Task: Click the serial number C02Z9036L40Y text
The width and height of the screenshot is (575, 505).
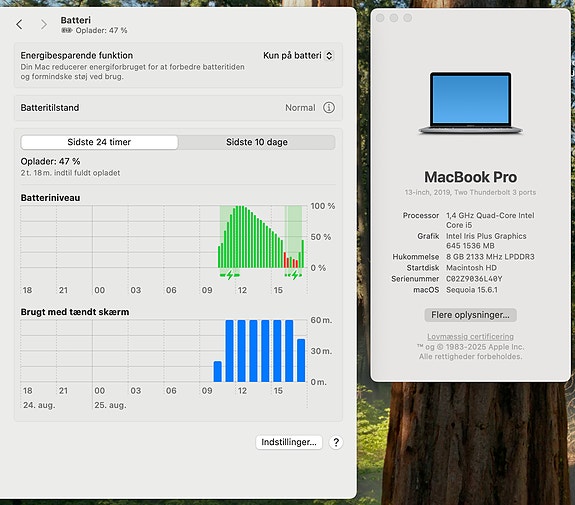Action: pos(474,279)
